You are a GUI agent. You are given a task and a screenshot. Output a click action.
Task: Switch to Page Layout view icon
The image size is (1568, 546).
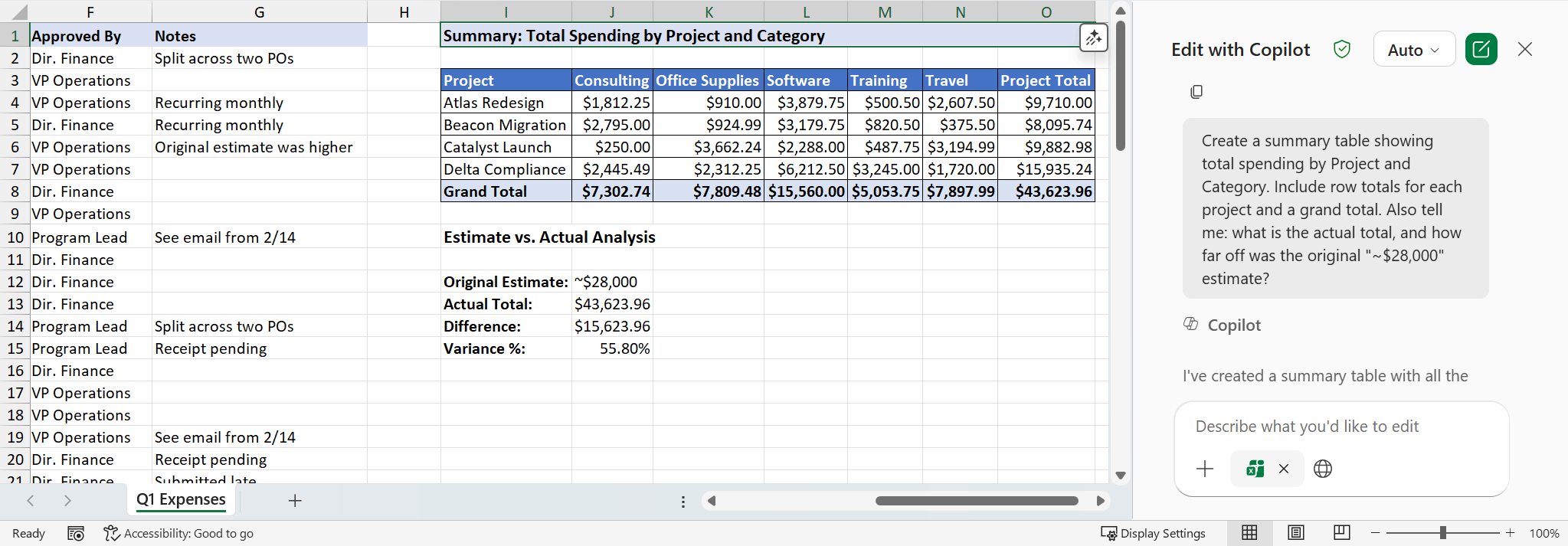tap(1295, 533)
